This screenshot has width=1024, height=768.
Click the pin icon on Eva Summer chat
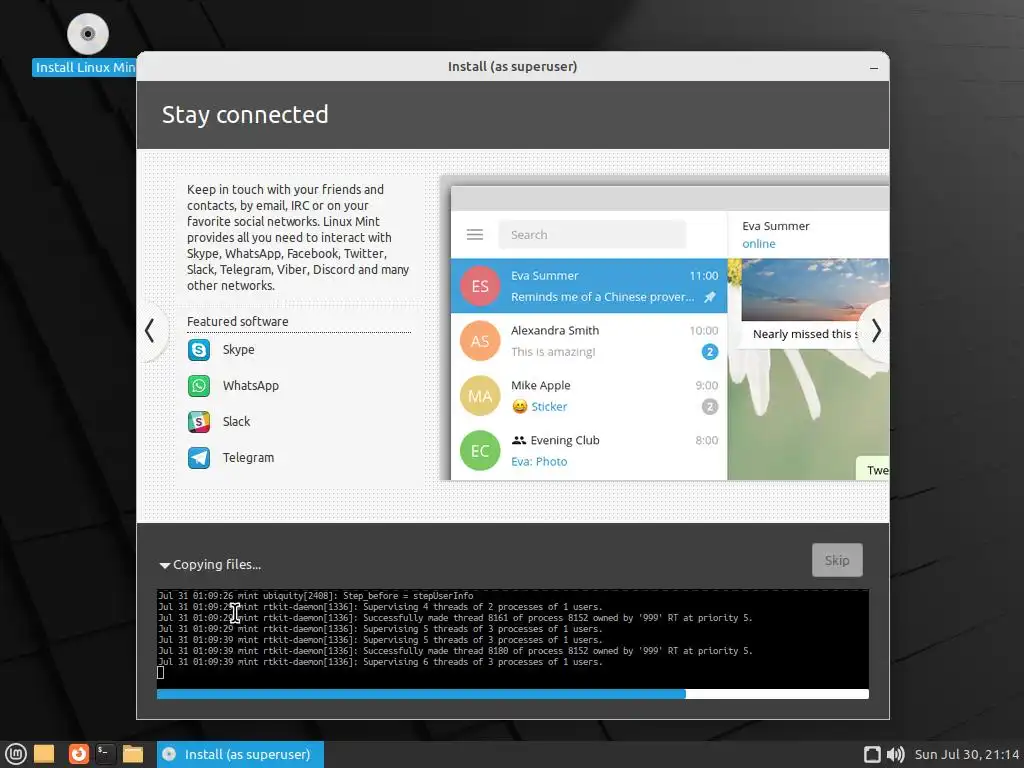coord(709,297)
